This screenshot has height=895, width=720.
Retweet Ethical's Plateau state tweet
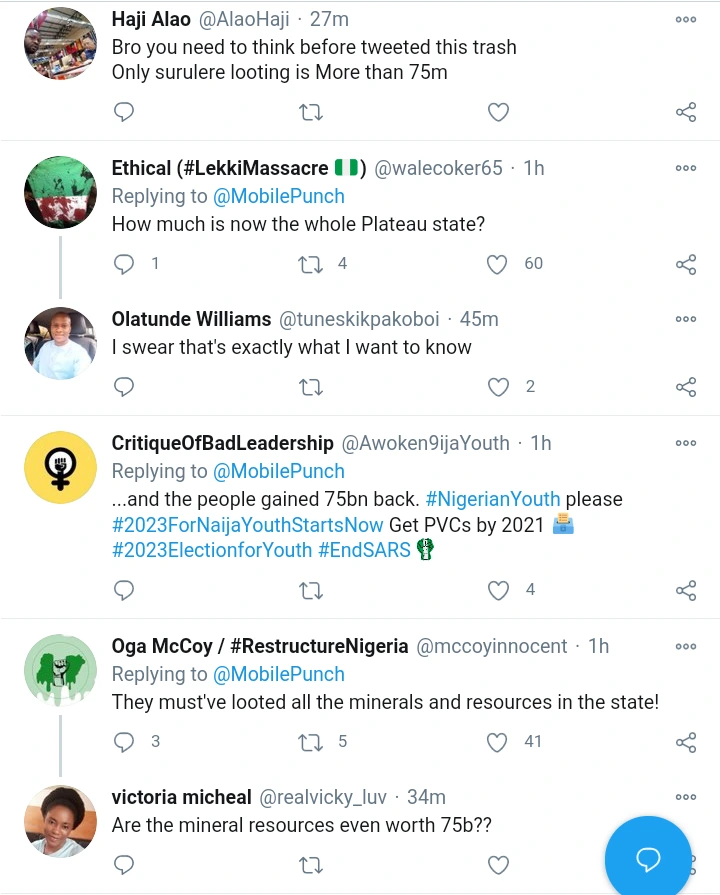pyautogui.click(x=311, y=264)
